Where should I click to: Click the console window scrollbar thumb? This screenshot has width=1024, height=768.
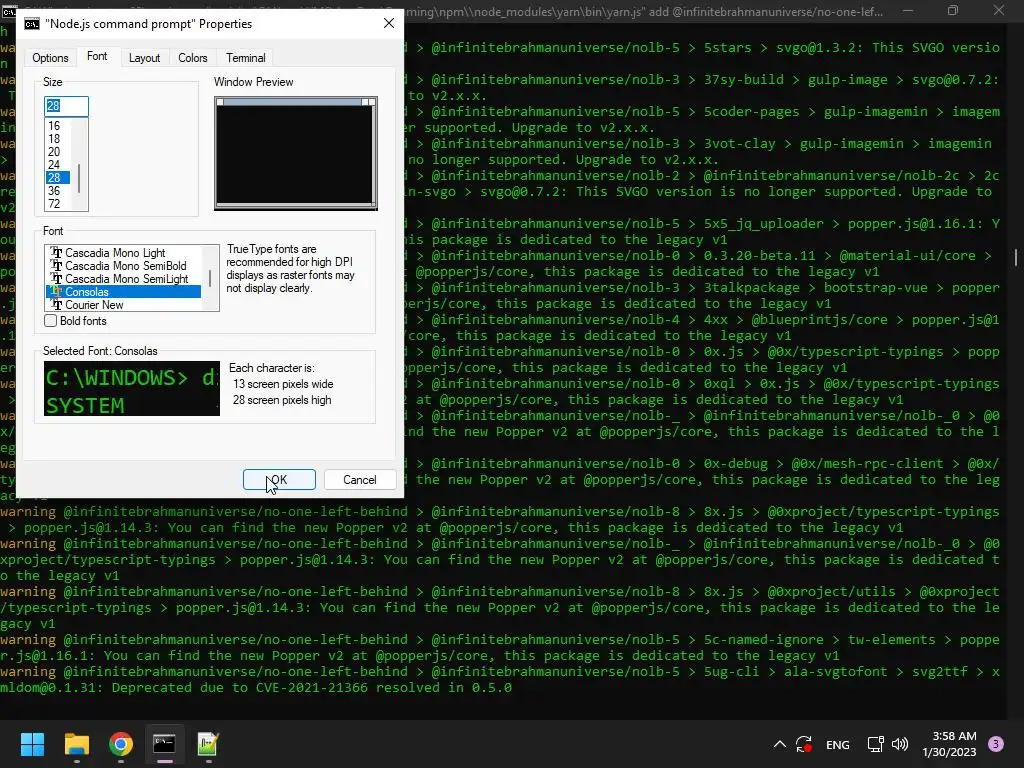[x=1016, y=257]
